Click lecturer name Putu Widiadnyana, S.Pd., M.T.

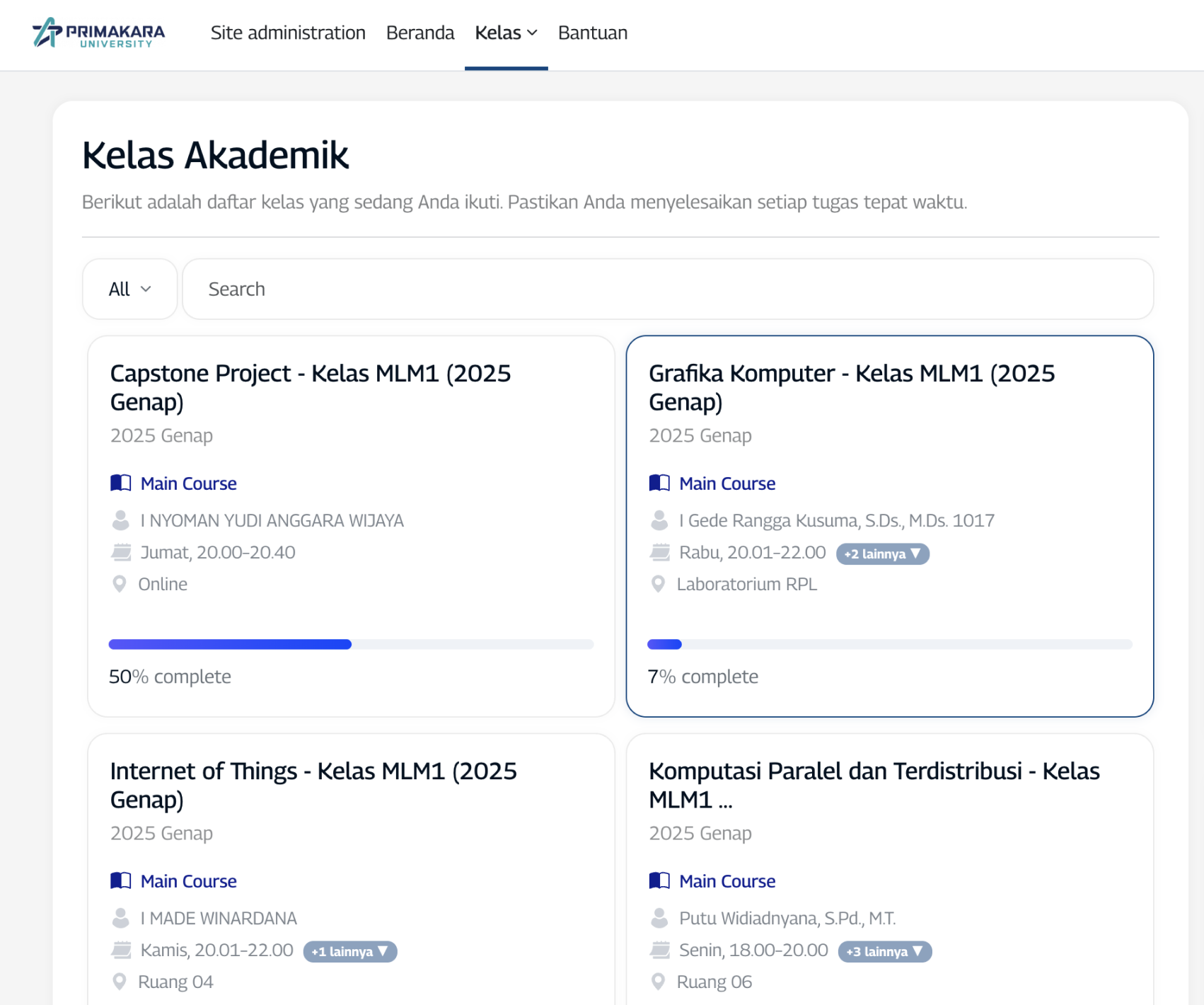tap(787, 919)
